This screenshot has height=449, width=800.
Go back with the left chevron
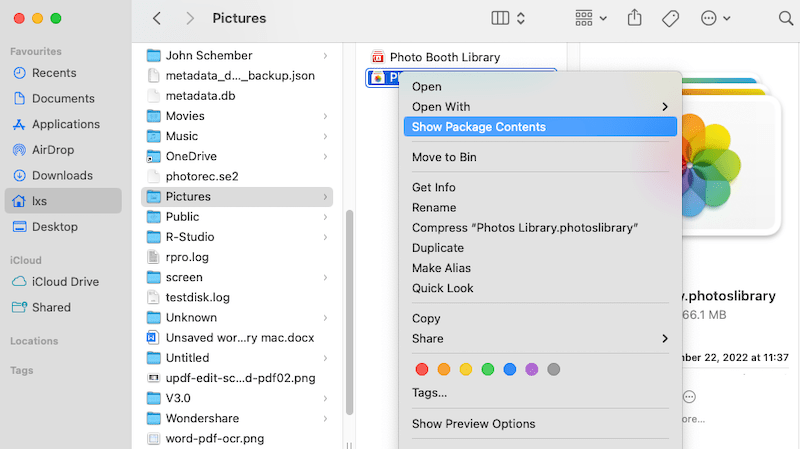click(157, 18)
